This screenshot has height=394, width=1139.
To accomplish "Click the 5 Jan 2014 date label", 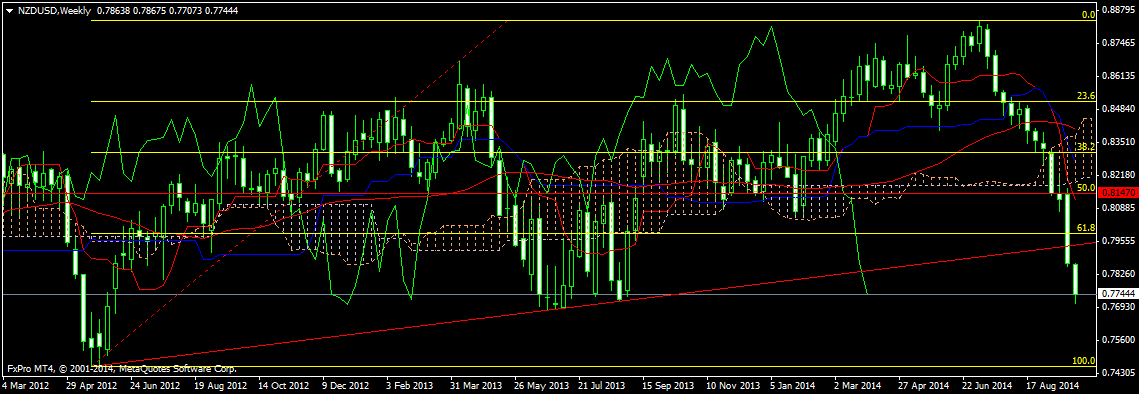I will click(x=794, y=386).
